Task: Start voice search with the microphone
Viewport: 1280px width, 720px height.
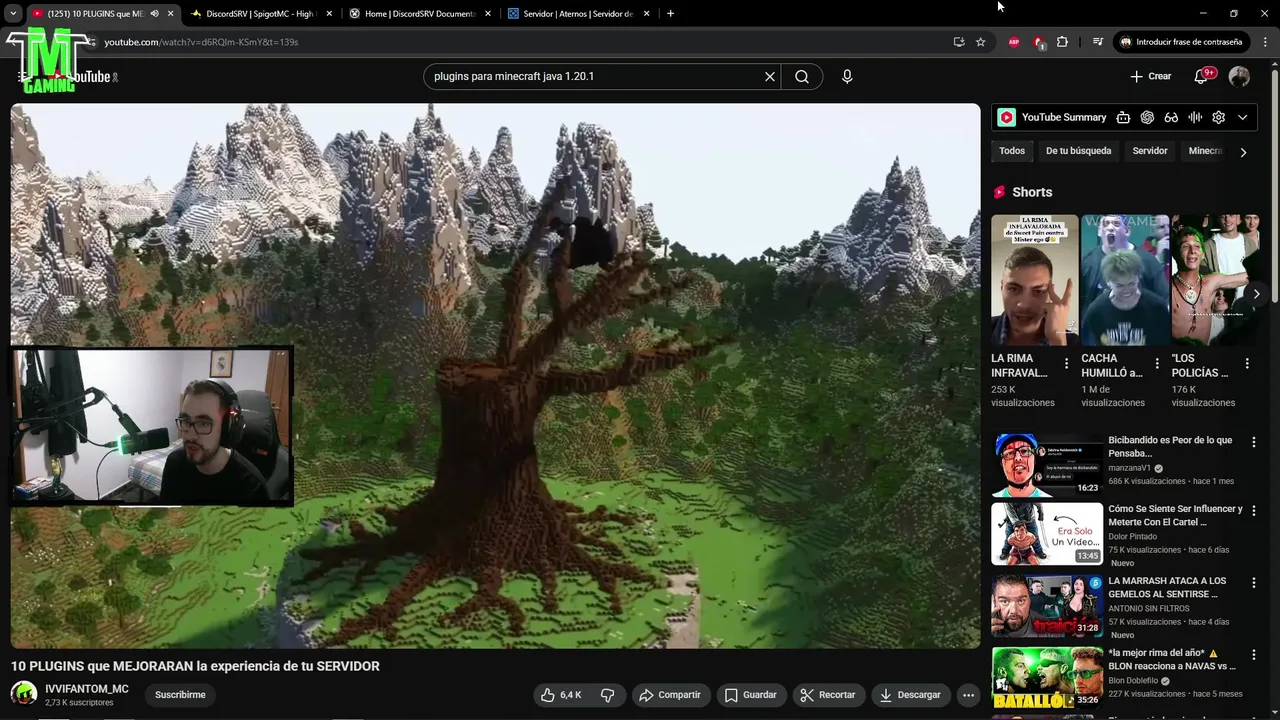Action: point(847,76)
